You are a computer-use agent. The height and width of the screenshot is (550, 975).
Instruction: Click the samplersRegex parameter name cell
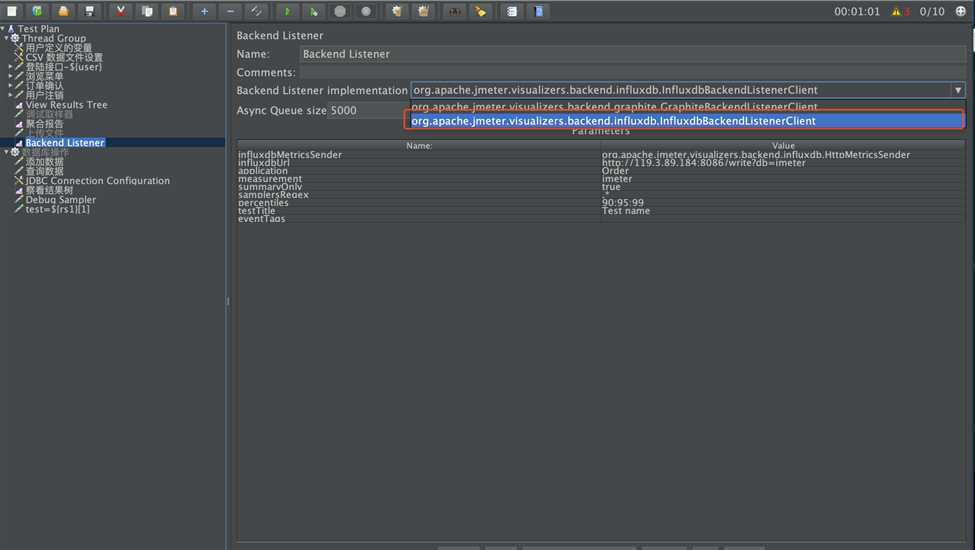pos(418,195)
